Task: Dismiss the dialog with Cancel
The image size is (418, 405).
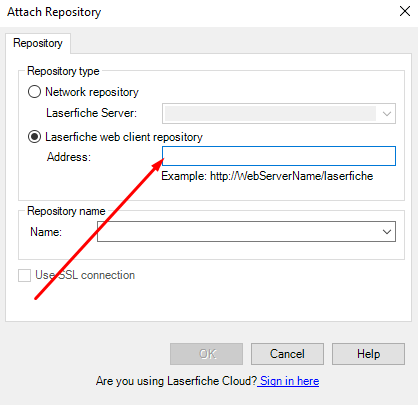Action: tap(287, 354)
